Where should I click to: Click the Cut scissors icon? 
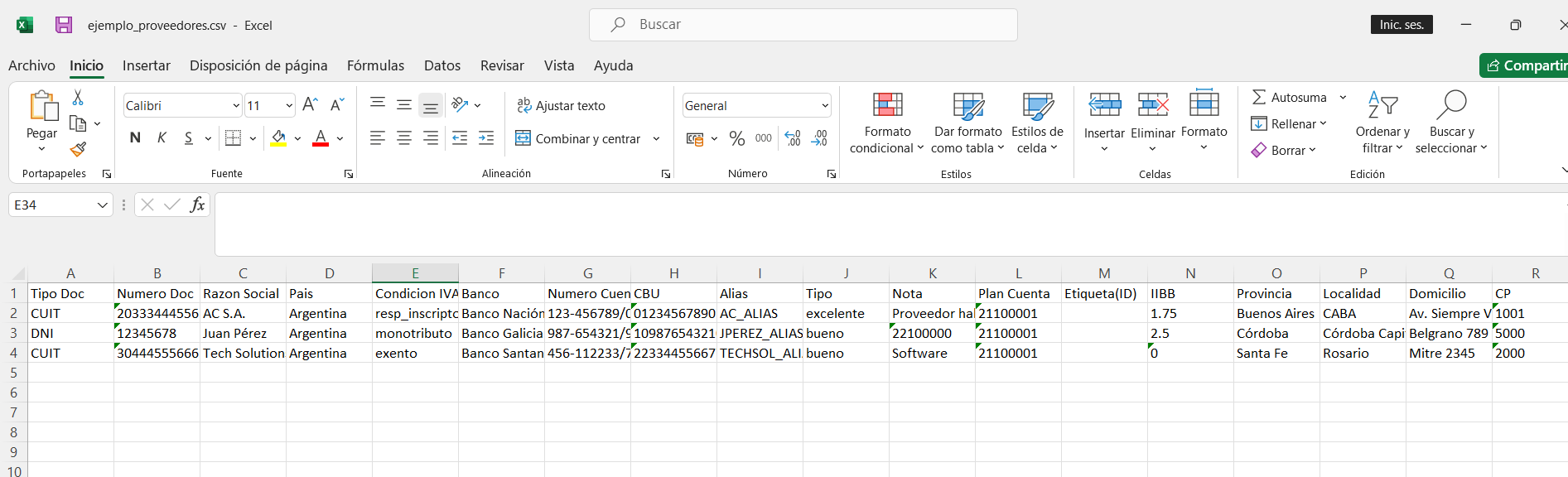78,98
